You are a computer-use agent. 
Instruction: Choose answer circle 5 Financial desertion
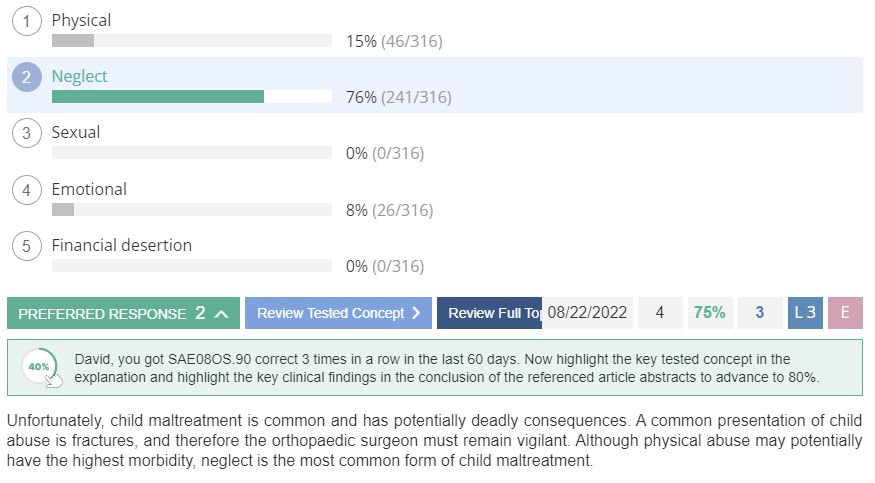(27, 246)
